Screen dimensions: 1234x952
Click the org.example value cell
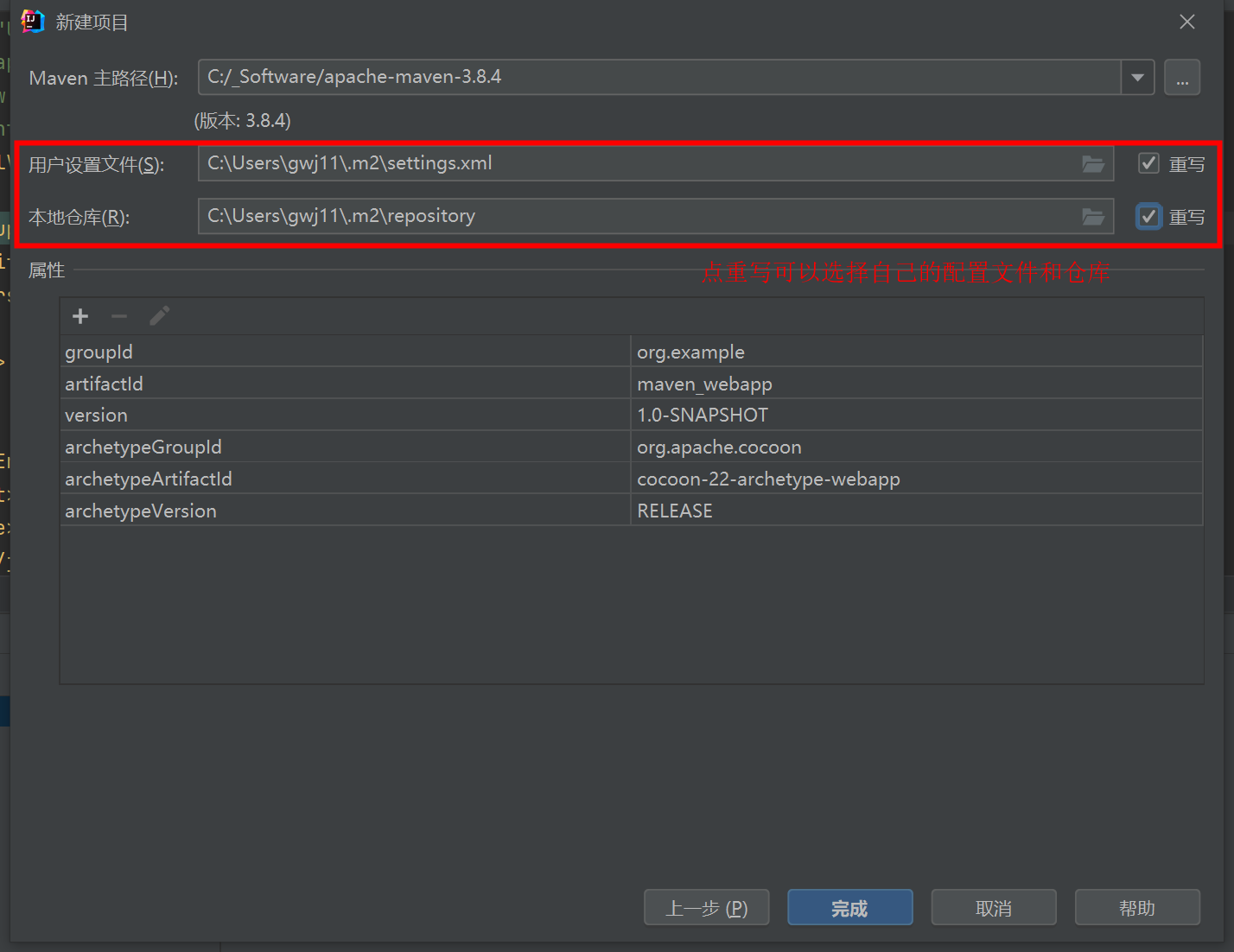pyautogui.click(x=917, y=352)
